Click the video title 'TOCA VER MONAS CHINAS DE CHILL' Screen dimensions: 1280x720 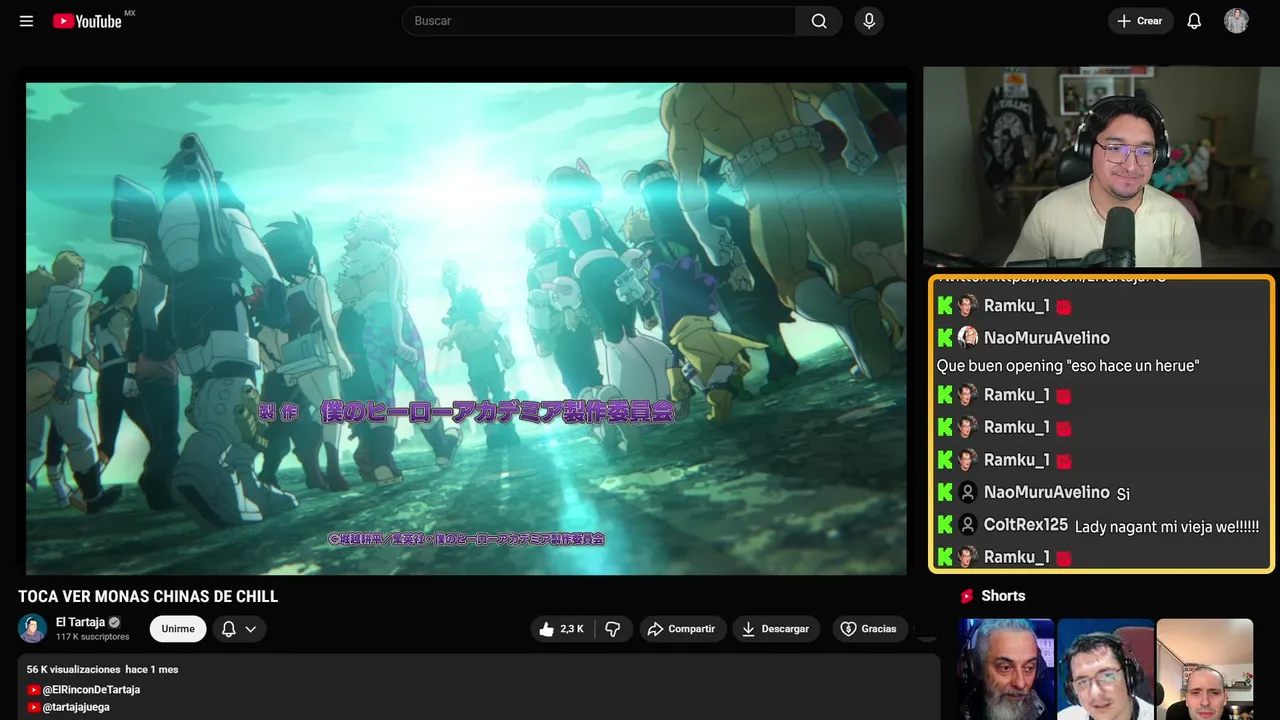[x=148, y=597]
